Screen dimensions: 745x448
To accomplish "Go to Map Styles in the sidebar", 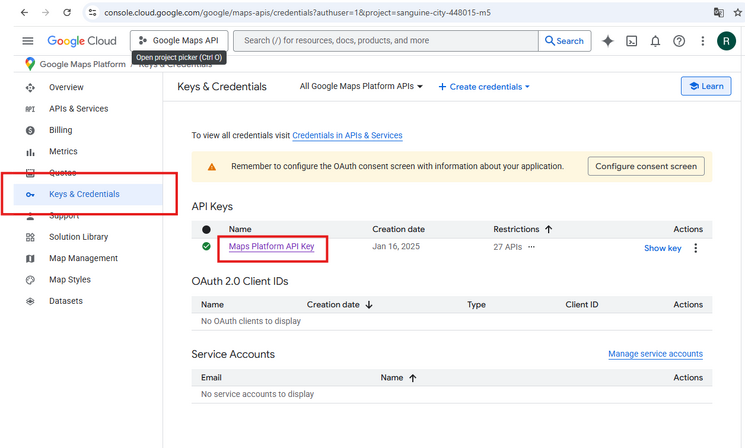I will pos(69,280).
